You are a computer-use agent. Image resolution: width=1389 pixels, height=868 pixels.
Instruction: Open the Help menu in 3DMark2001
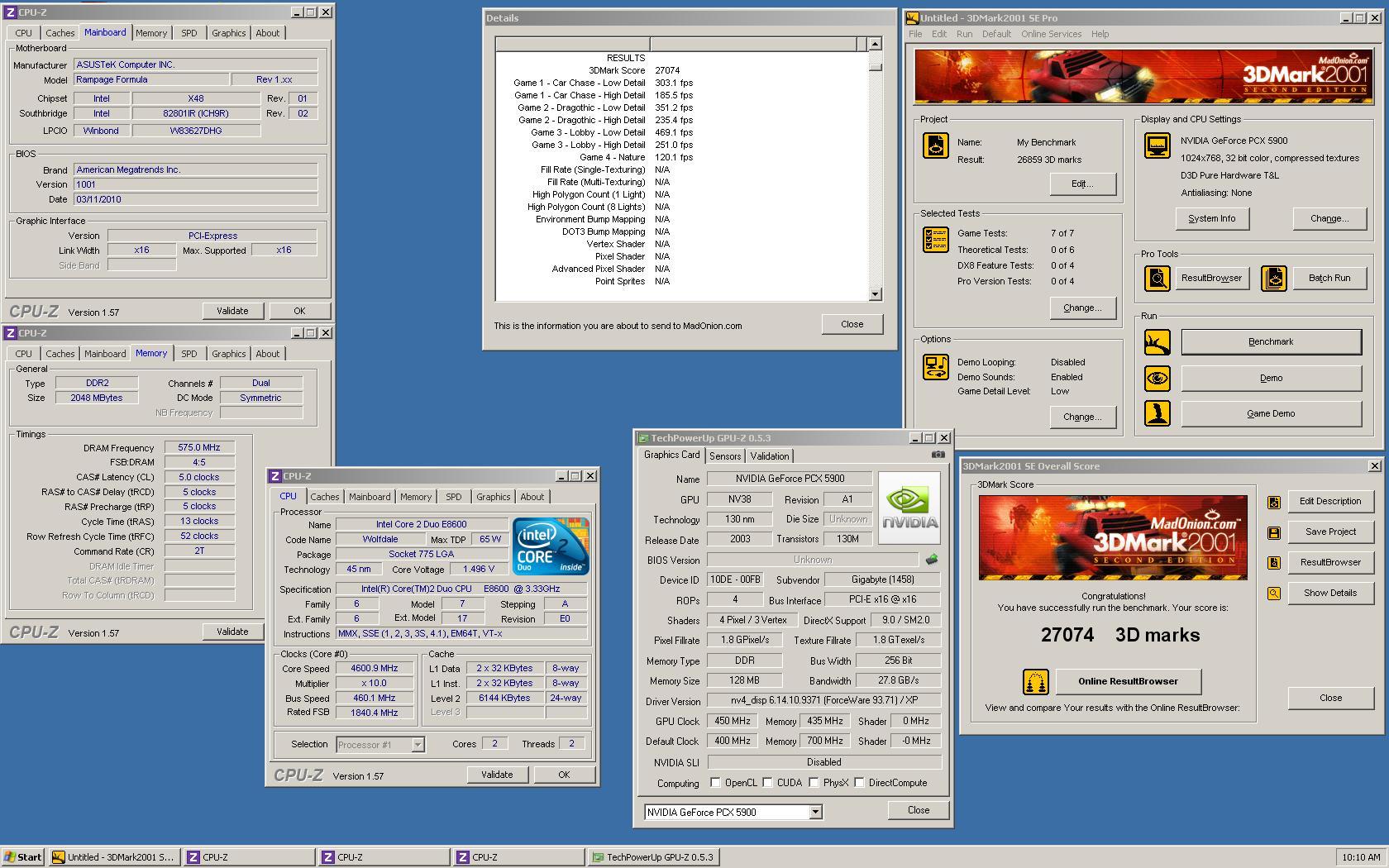point(1100,34)
